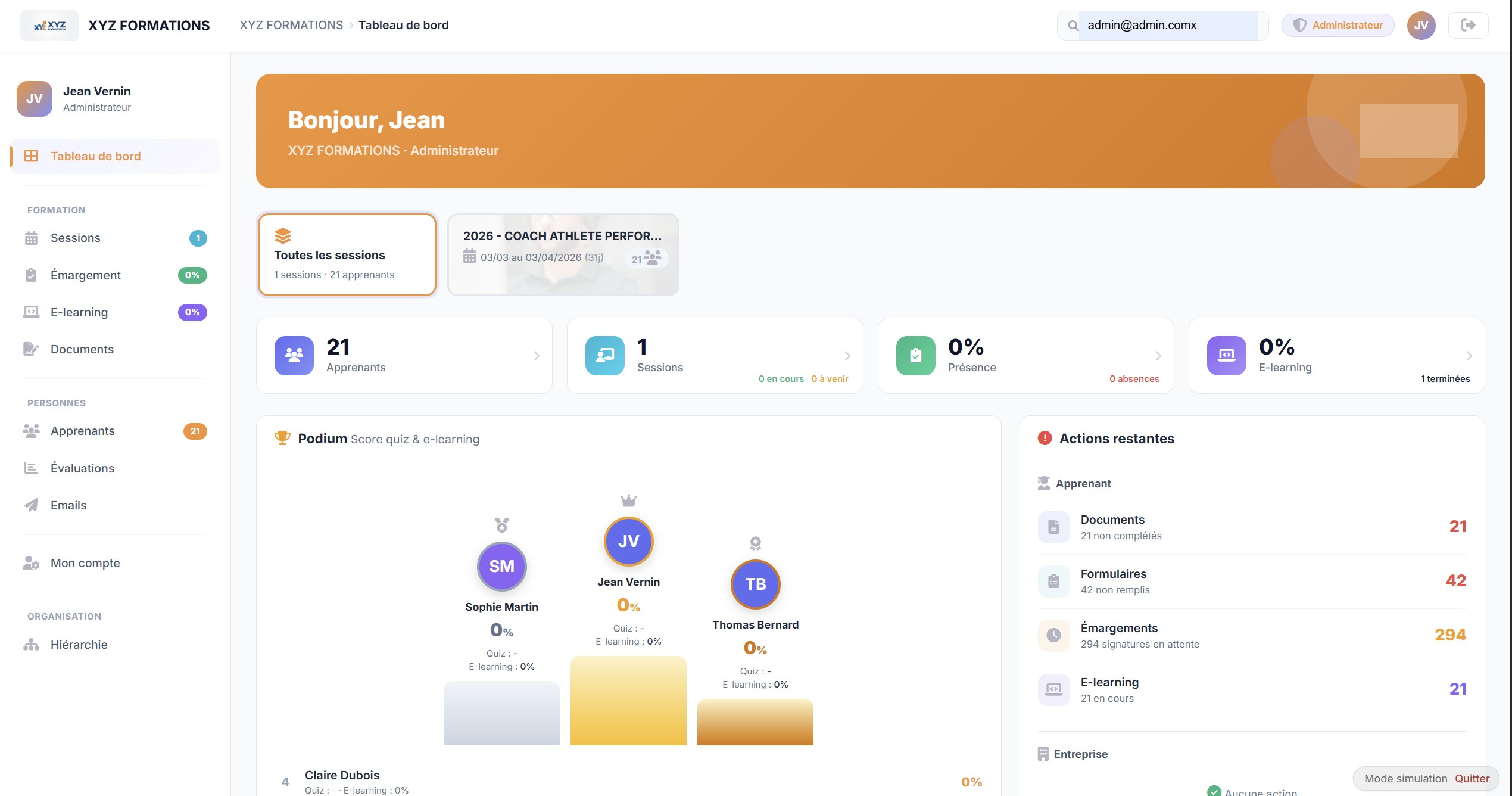Click the purple Apprenants stat icon
This screenshot has height=796, width=1512.
(294, 356)
